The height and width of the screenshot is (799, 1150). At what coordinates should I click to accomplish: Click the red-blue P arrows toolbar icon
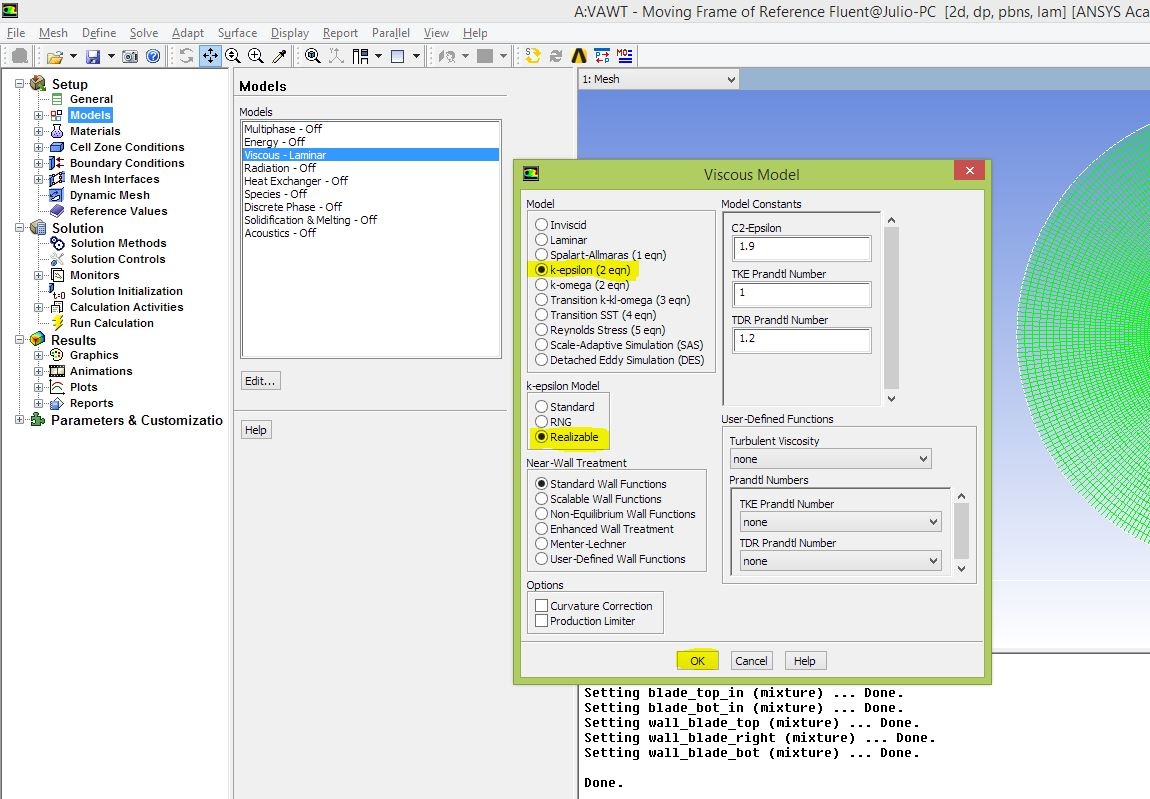[602, 56]
